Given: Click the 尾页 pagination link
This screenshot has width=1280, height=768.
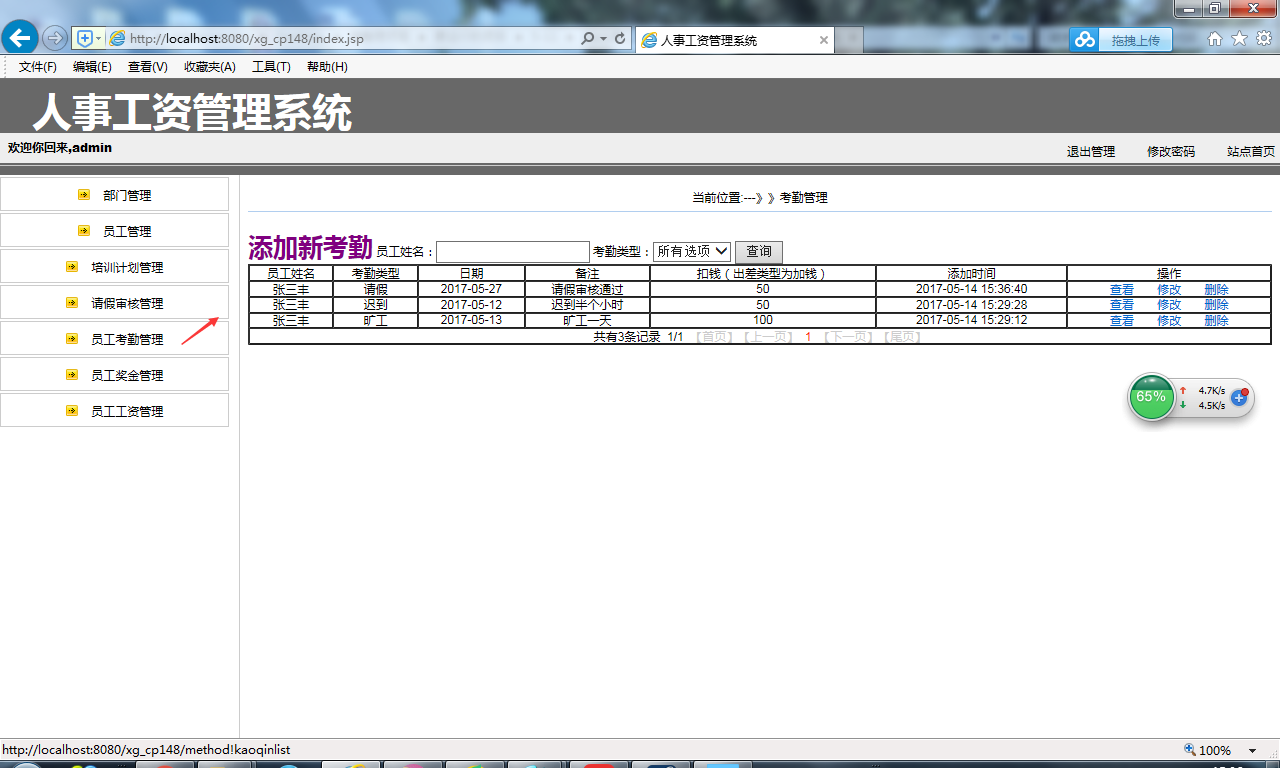Looking at the screenshot, I should tap(902, 337).
